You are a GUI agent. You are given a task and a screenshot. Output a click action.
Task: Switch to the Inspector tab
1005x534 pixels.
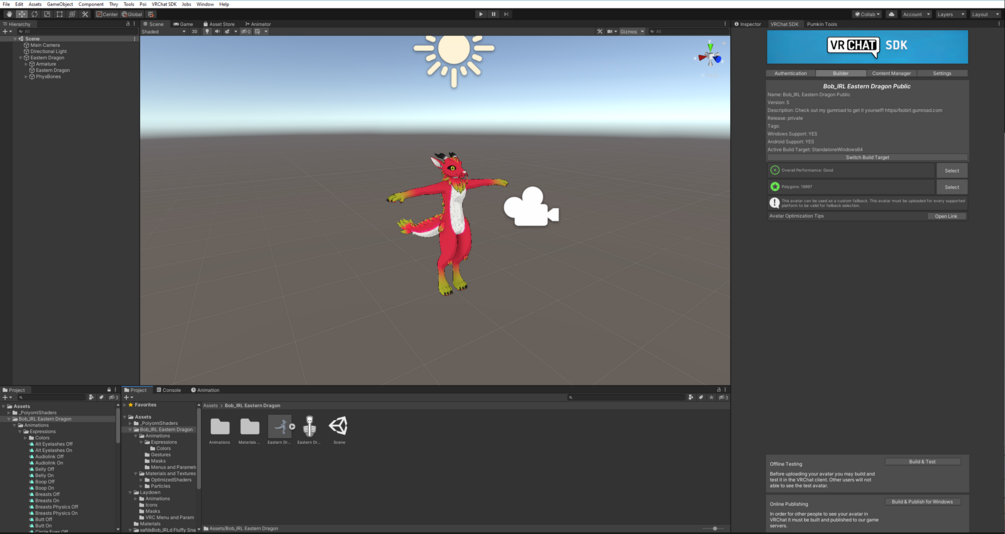[x=748, y=24]
